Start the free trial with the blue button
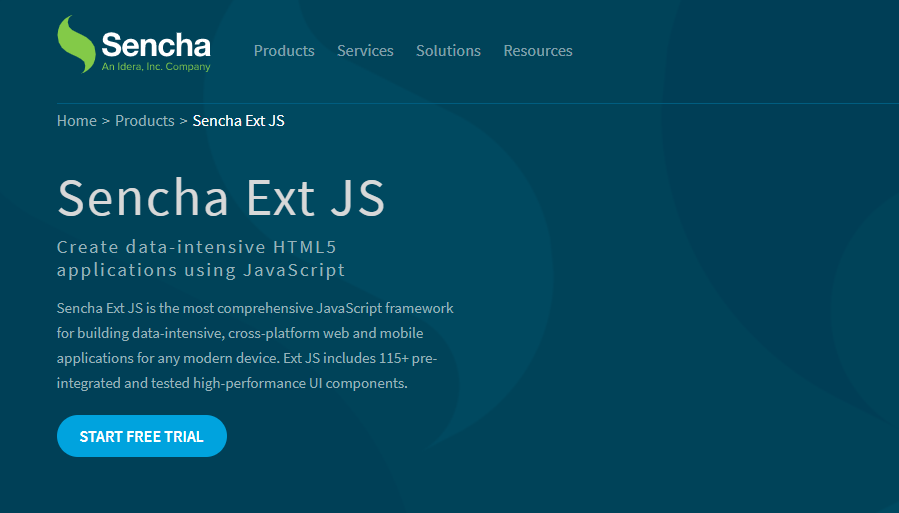The width and height of the screenshot is (899, 513). (x=142, y=436)
